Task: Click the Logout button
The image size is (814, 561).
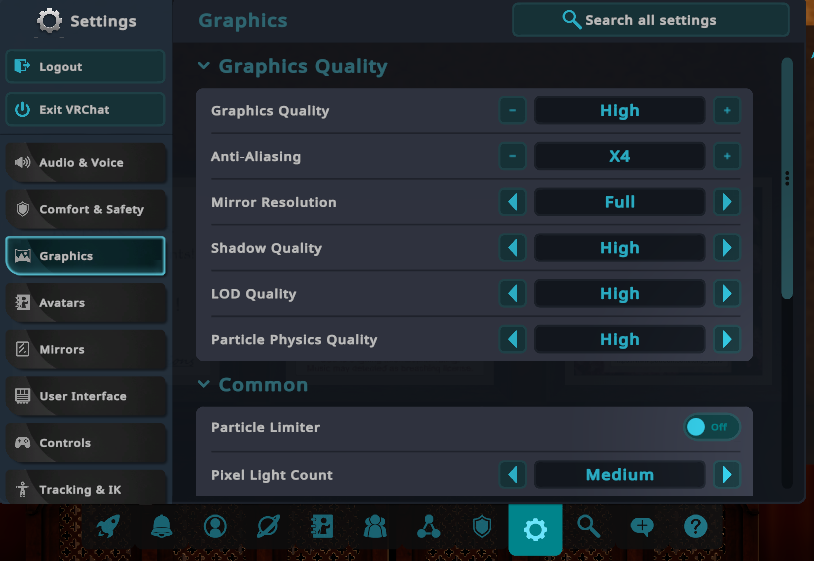Action: (x=86, y=66)
